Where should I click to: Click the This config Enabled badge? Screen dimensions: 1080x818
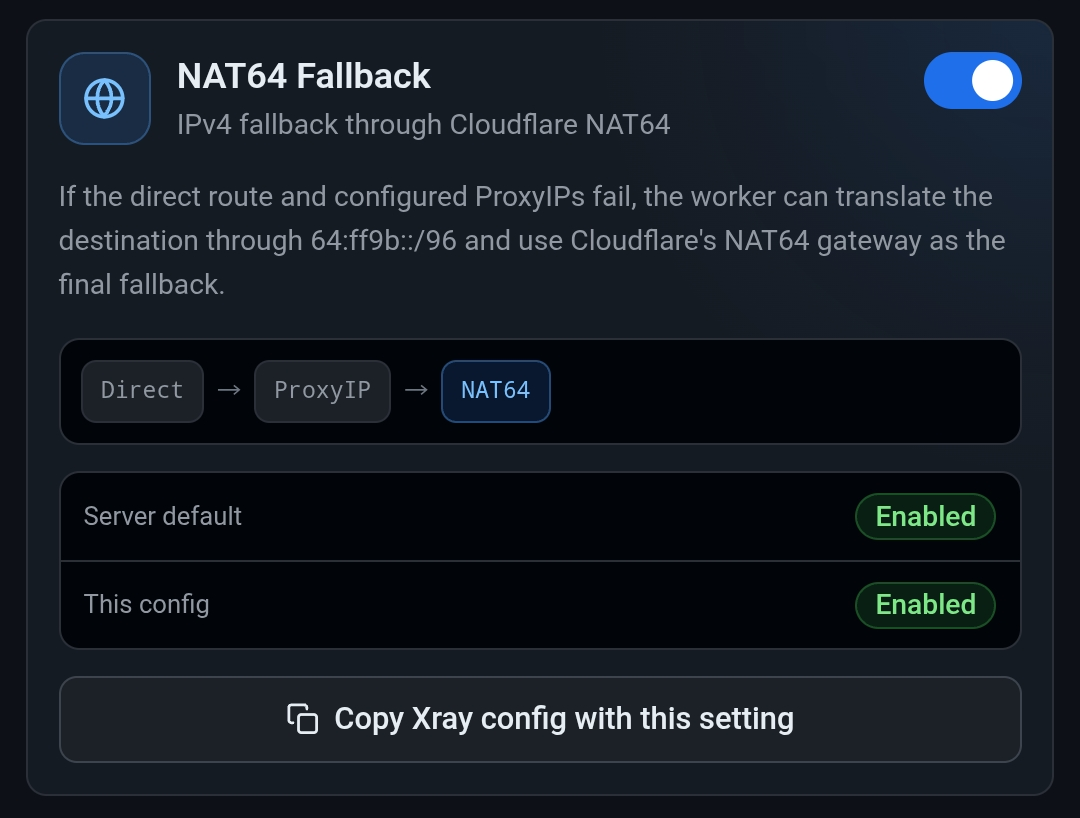[x=925, y=605]
